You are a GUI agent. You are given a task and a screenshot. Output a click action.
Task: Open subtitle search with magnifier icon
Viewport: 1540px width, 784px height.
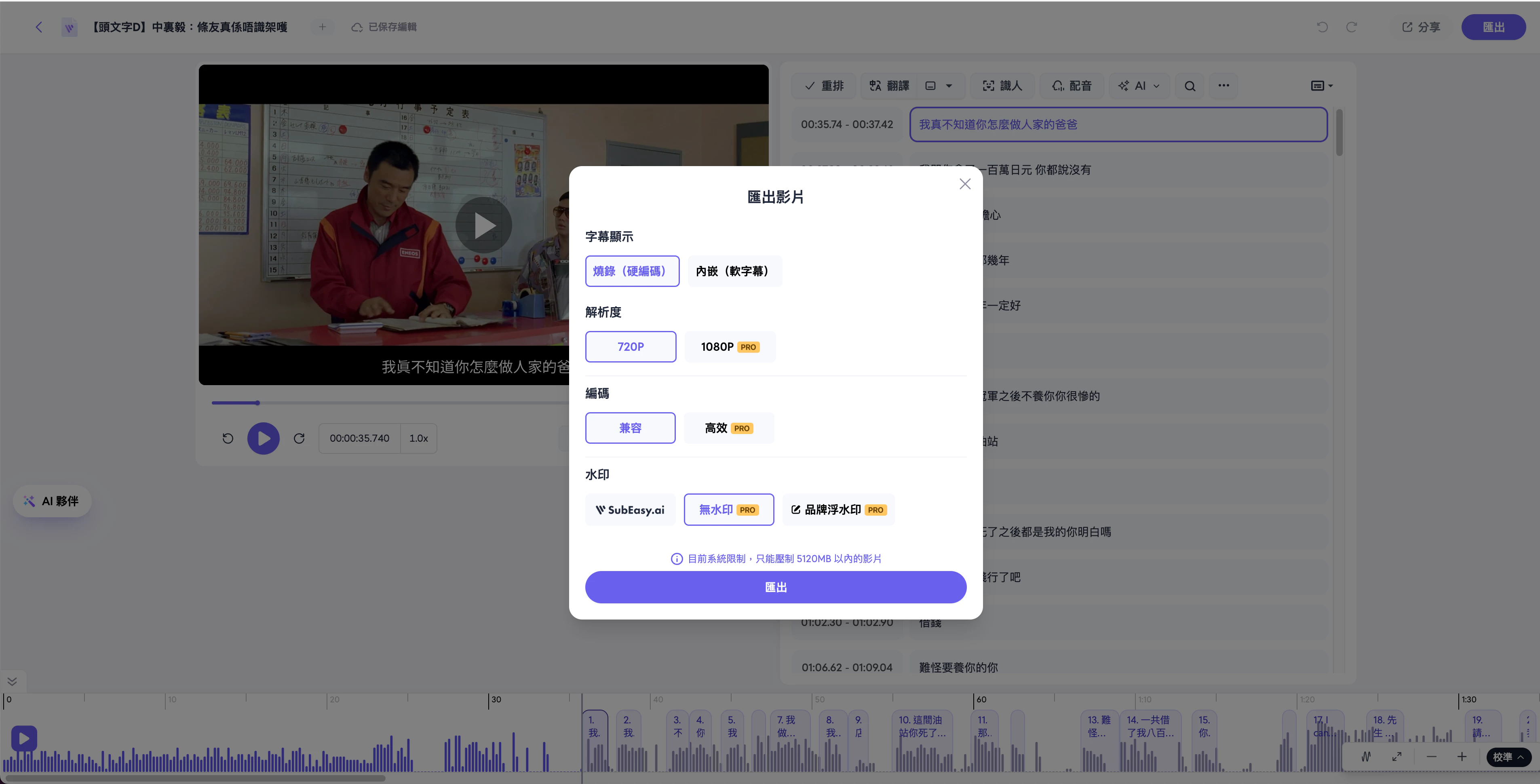tap(1190, 85)
